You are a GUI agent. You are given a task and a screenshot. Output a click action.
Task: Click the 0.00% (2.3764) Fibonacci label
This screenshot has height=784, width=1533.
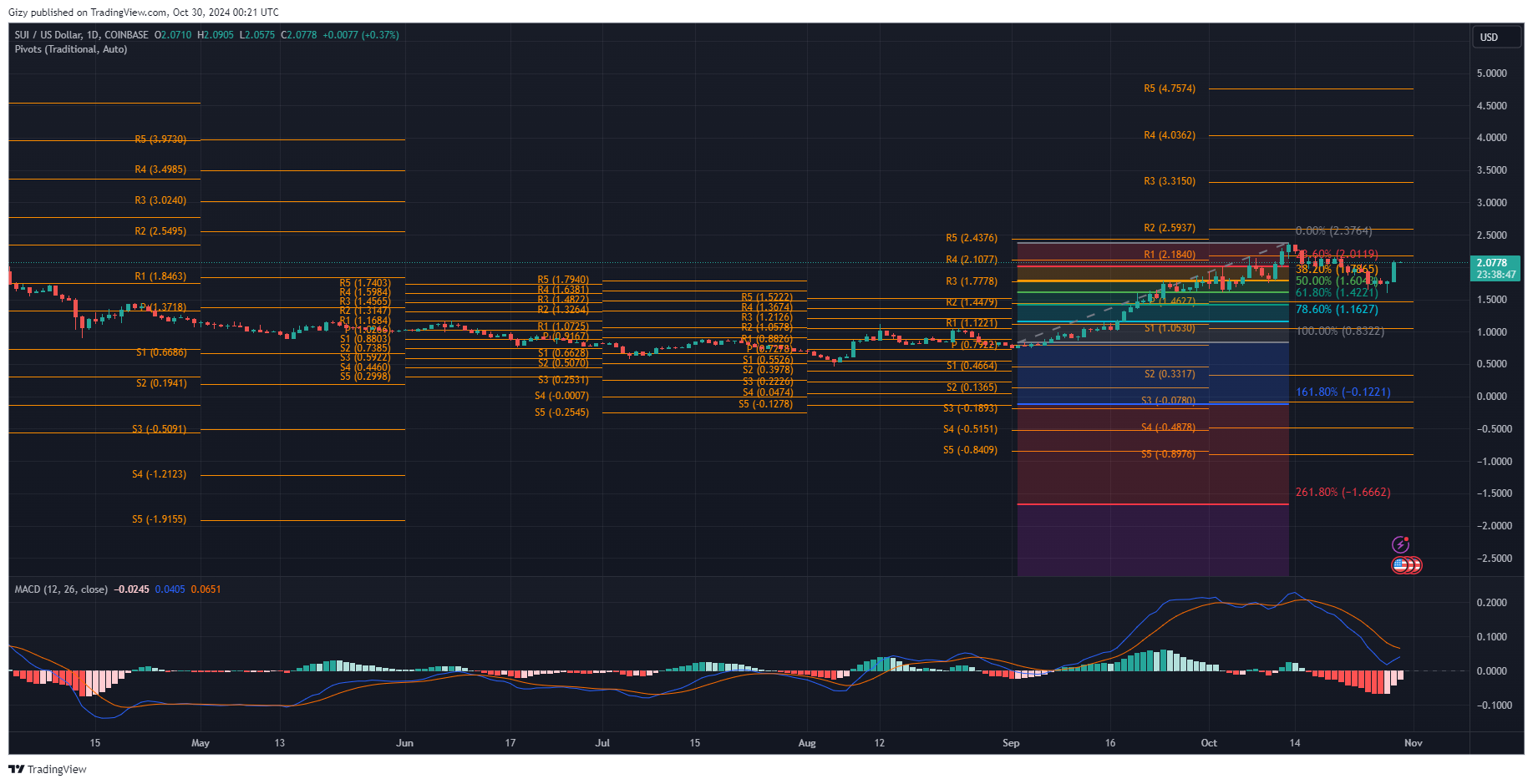1333,231
